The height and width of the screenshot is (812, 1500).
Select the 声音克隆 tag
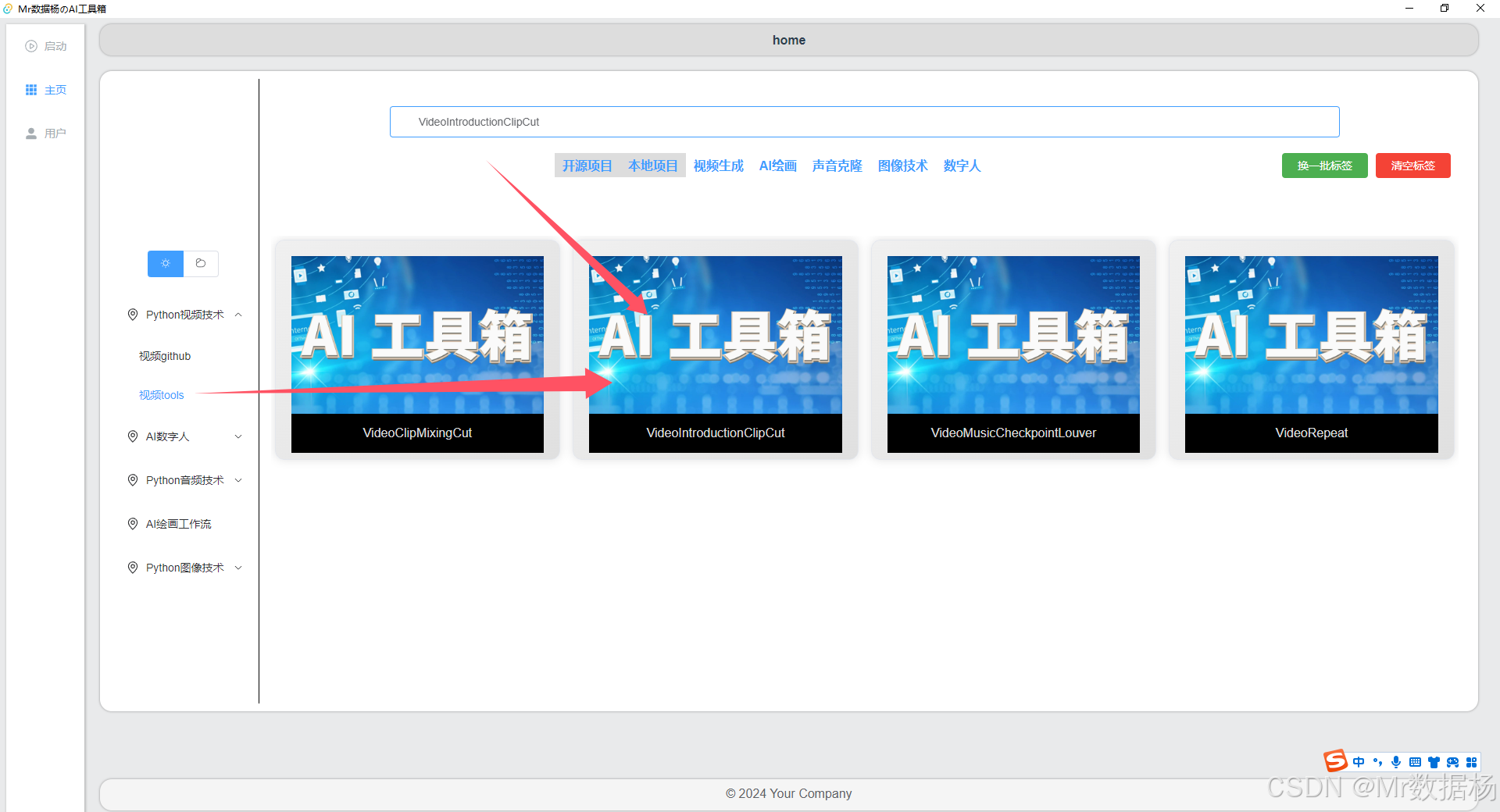(837, 166)
